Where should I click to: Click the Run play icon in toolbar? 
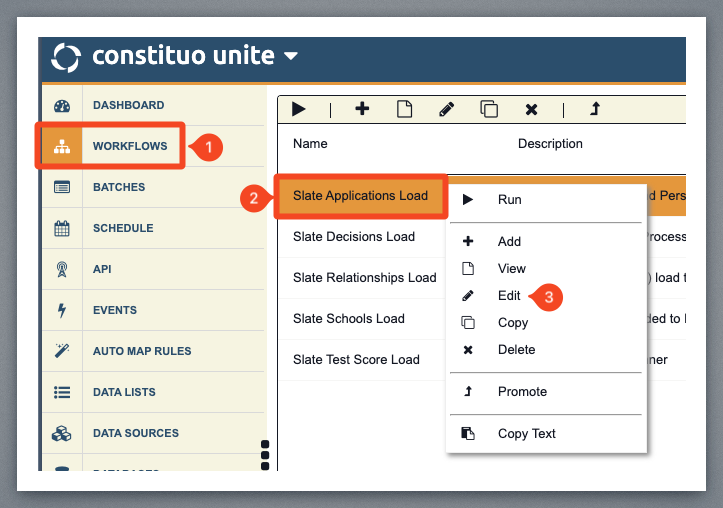click(x=299, y=109)
